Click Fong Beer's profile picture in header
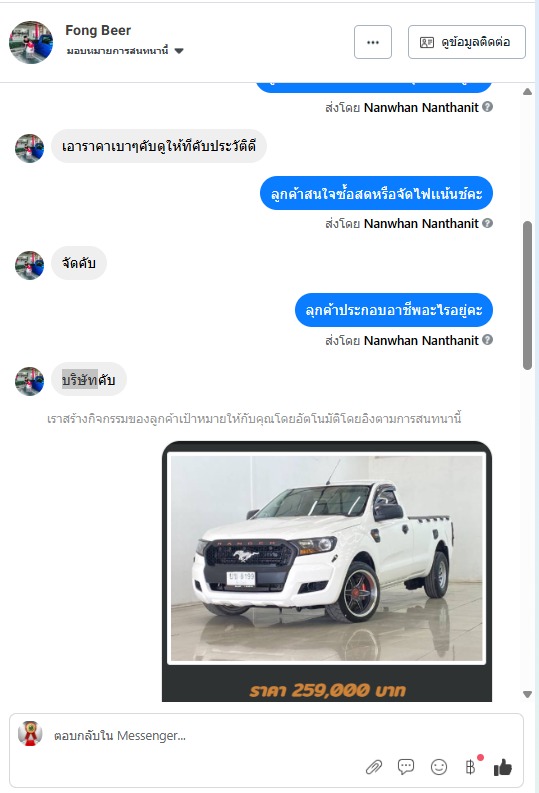 pos(31,42)
